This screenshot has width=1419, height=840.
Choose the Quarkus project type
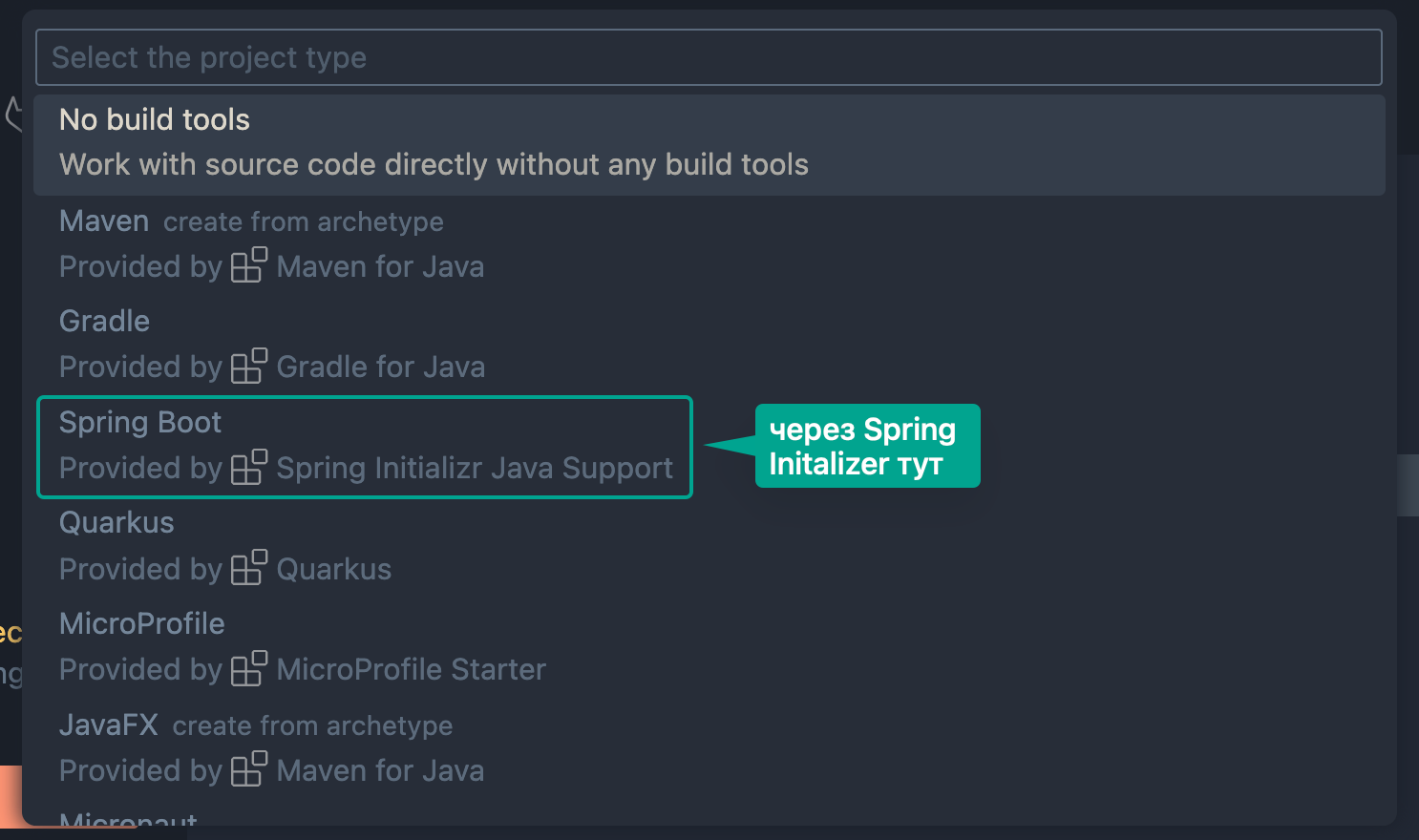709,547
